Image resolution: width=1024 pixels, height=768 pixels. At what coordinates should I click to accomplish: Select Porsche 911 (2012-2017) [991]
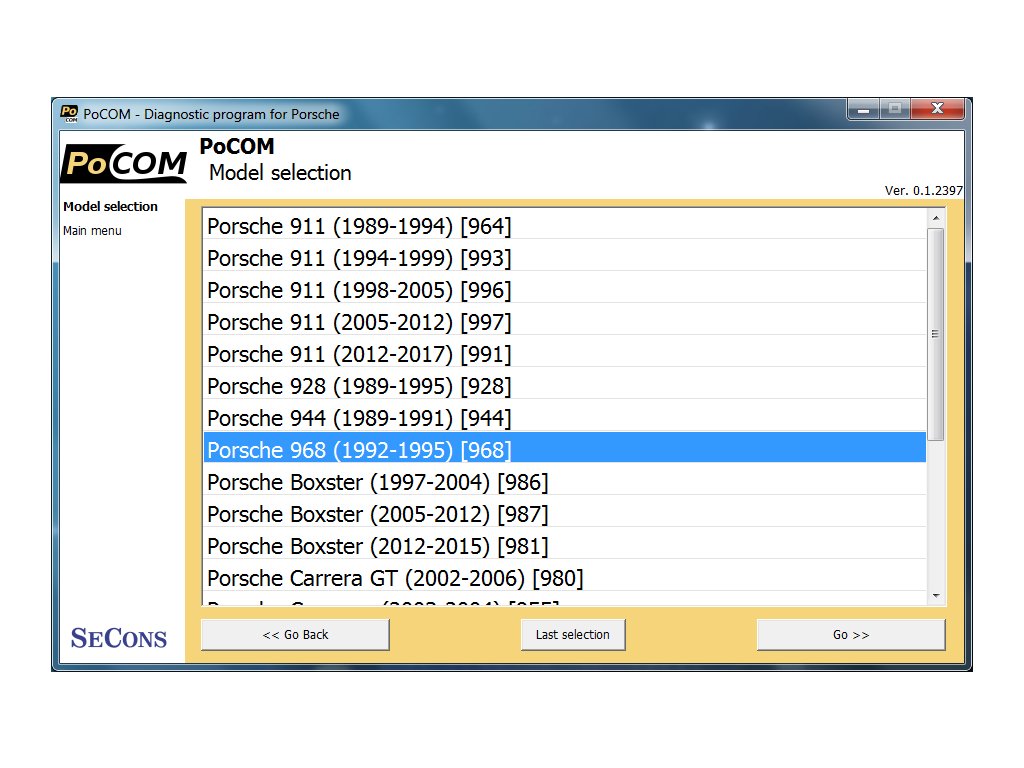565,354
